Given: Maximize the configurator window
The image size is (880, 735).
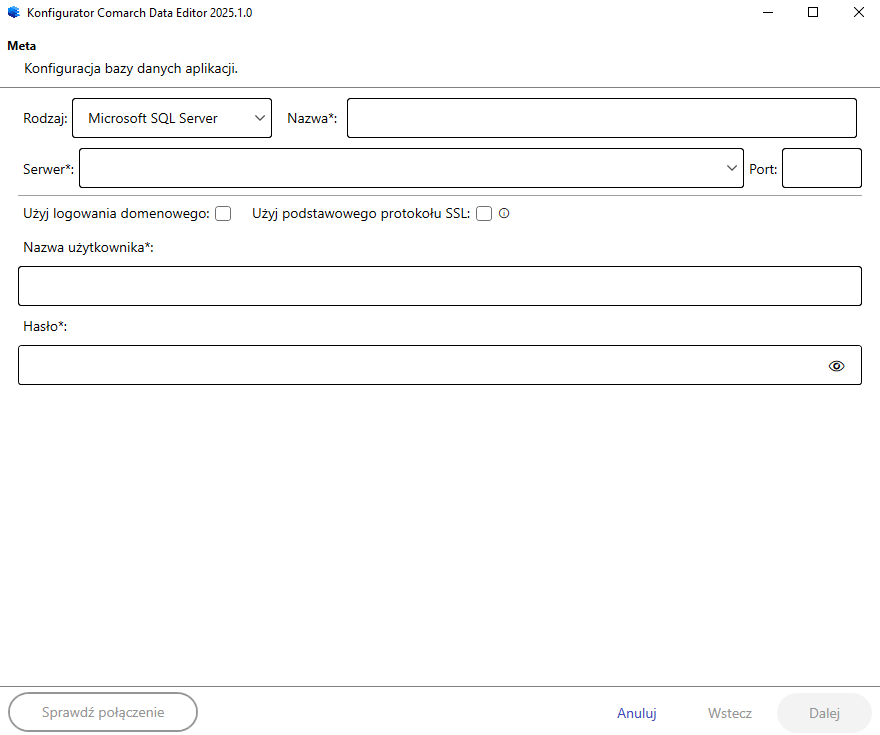Looking at the screenshot, I should coord(813,13).
